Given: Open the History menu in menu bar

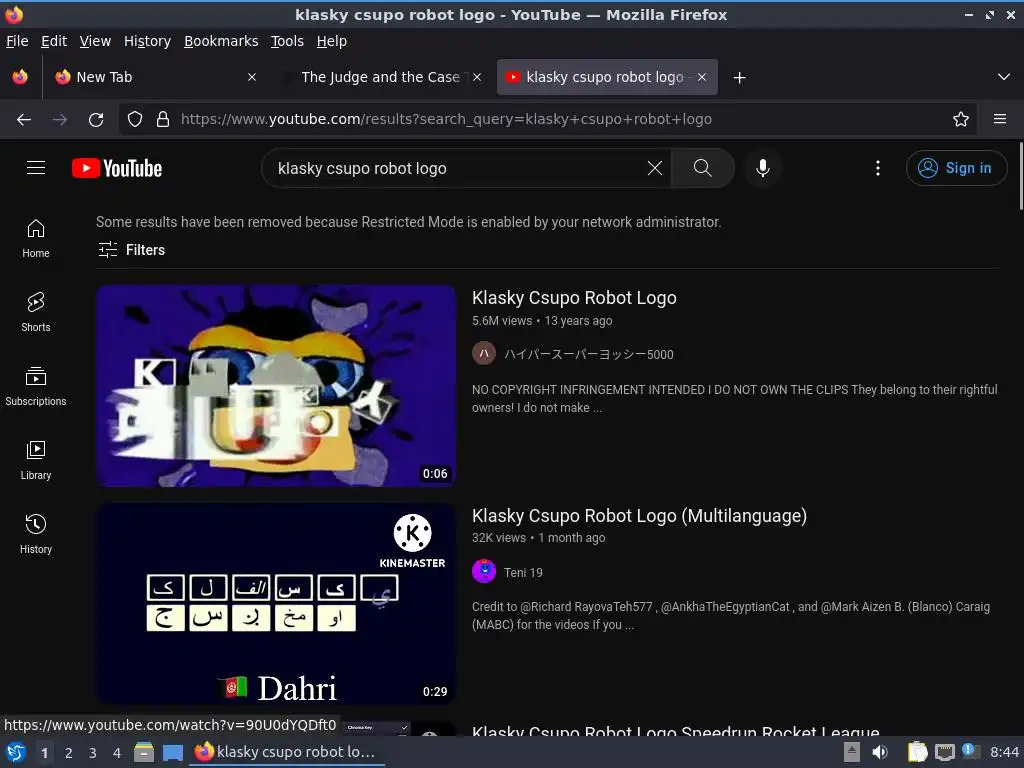Looking at the screenshot, I should 147,41.
